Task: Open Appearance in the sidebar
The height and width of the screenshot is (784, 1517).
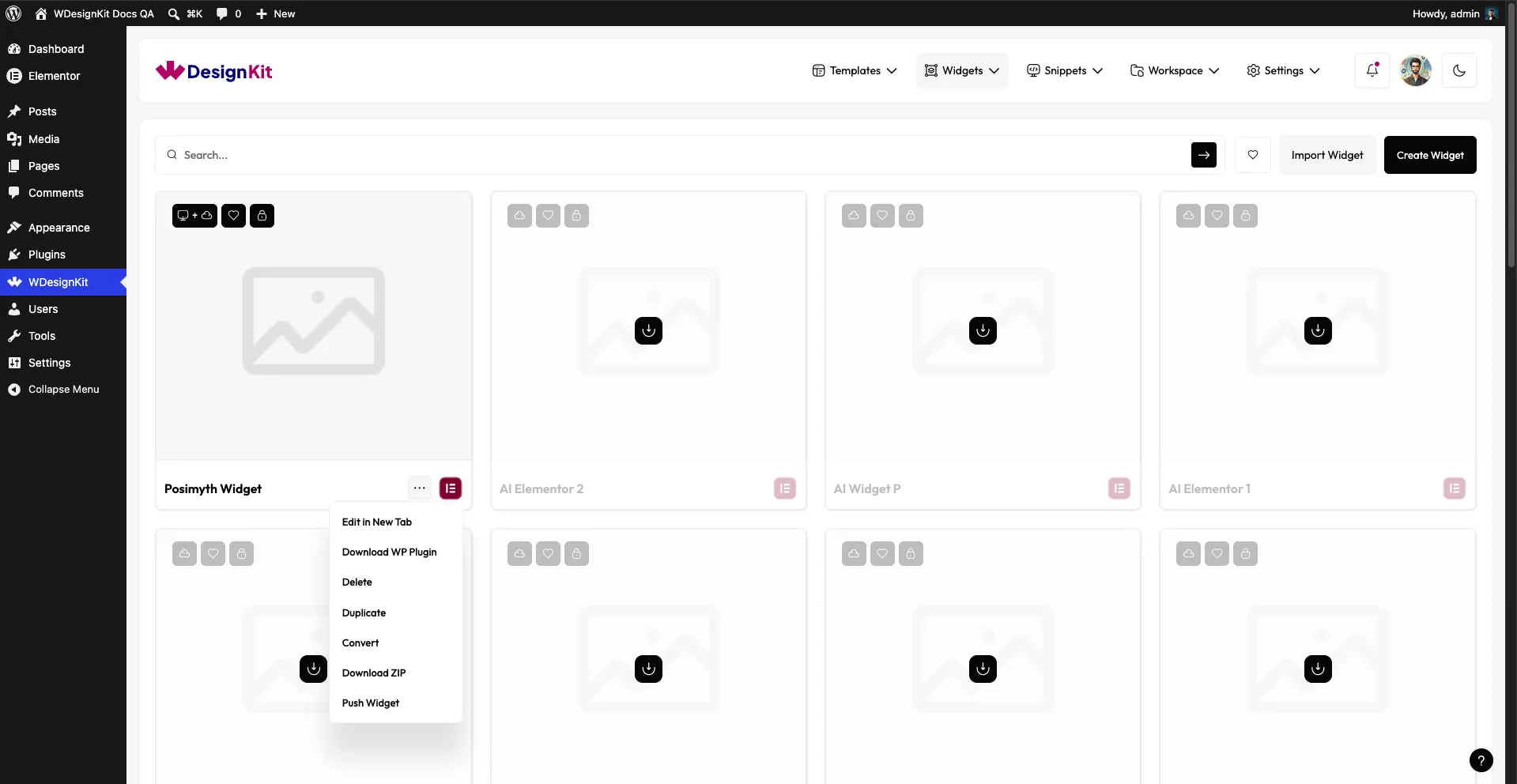Action: 63,228
